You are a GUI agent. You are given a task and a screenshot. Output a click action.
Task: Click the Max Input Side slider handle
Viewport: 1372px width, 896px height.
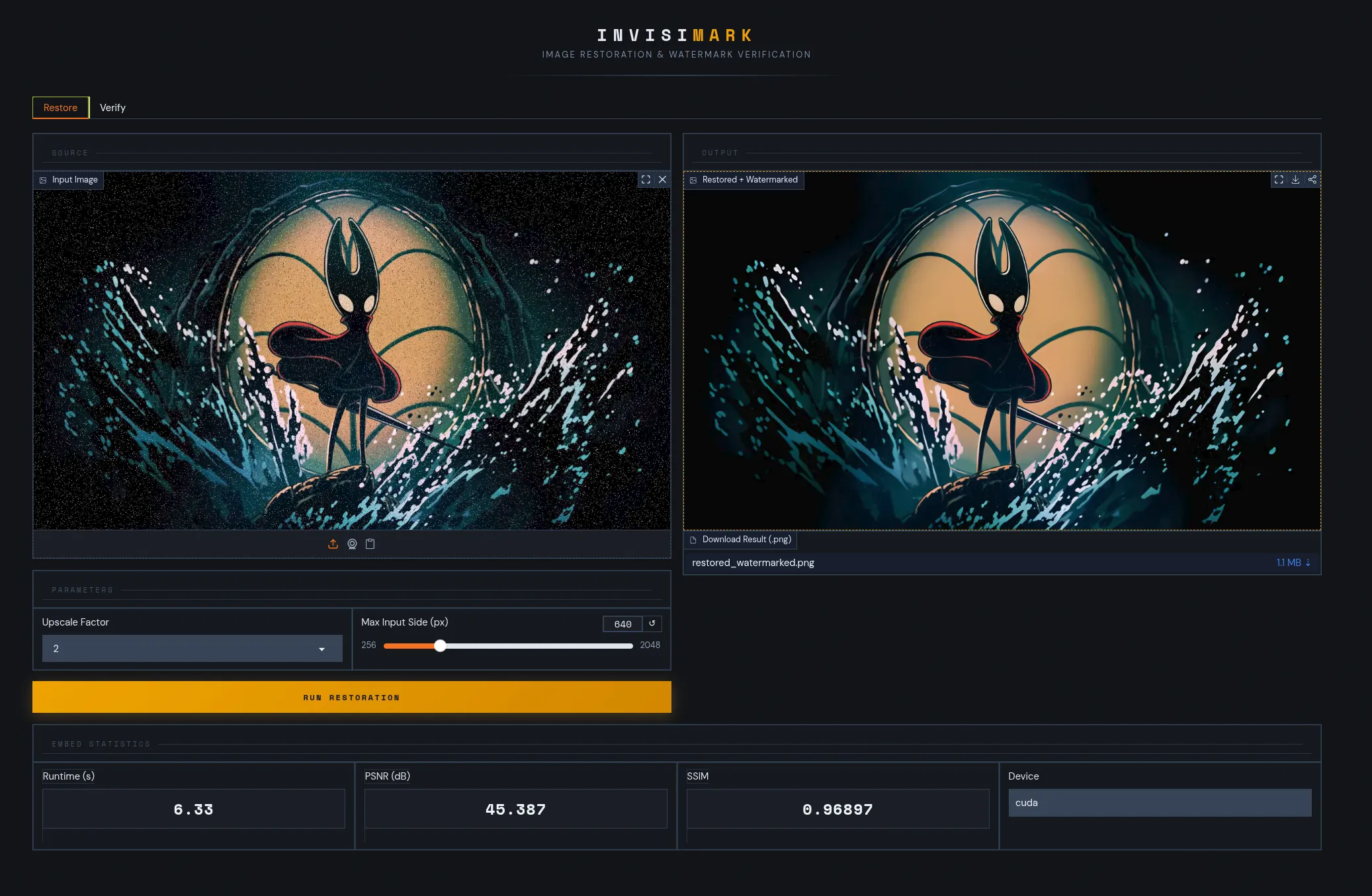click(x=440, y=645)
